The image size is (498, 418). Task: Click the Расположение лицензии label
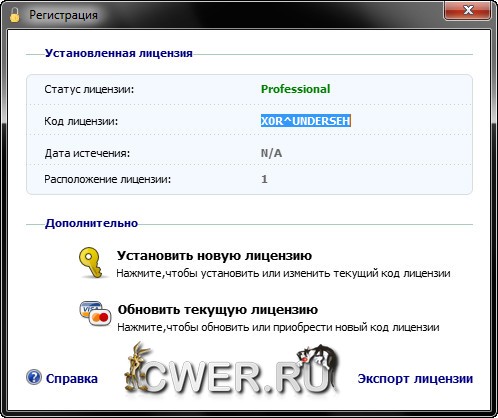click(x=107, y=179)
